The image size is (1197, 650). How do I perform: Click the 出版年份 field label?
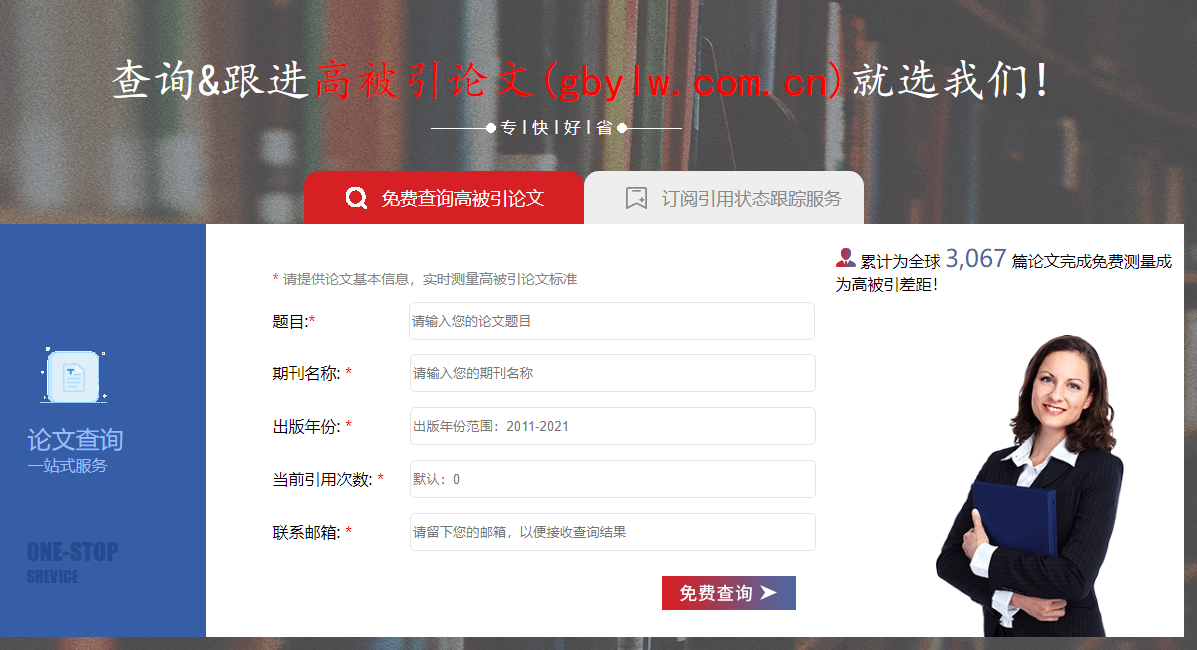pyautogui.click(x=312, y=426)
